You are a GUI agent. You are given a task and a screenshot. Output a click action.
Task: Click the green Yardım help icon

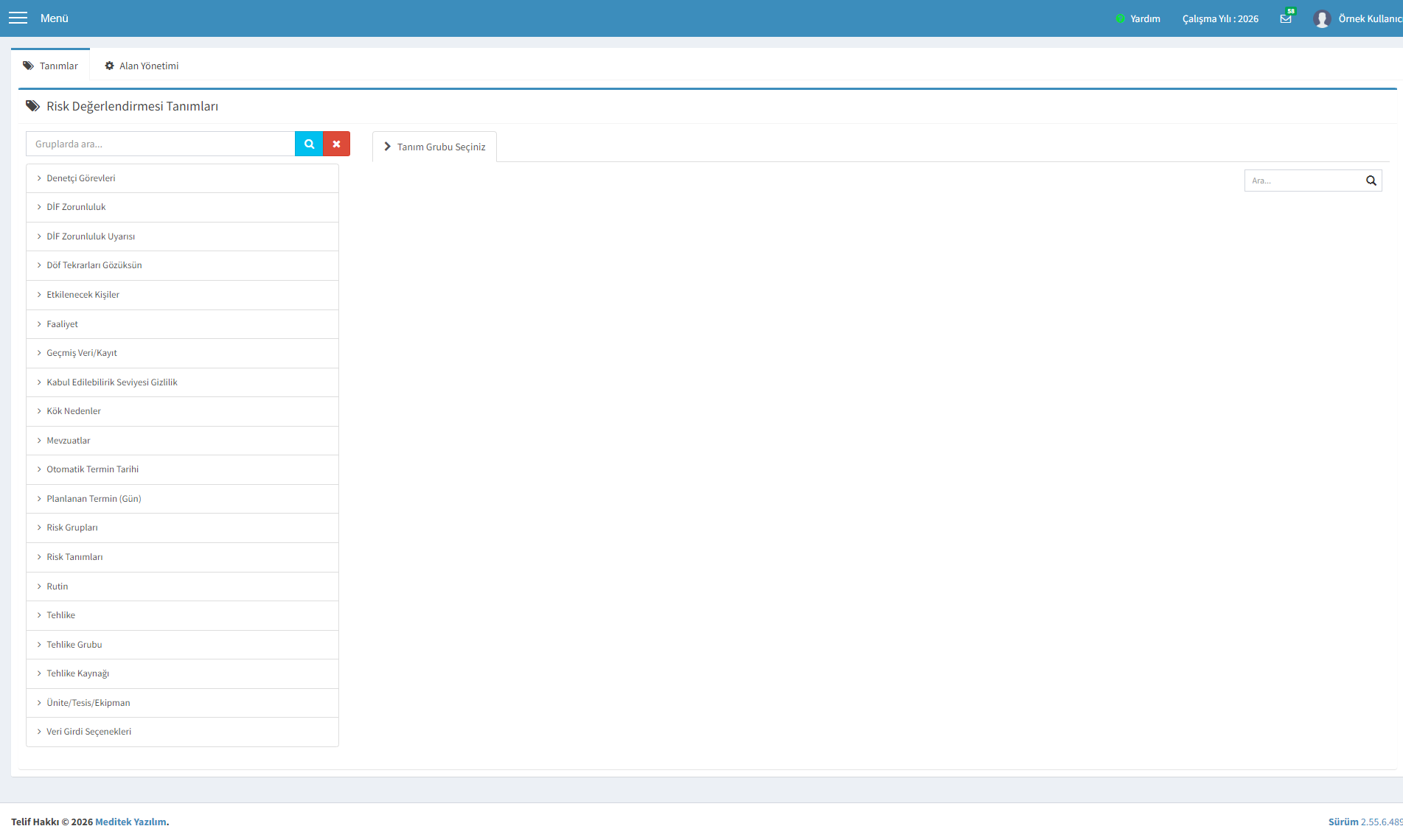pyautogui.click(x=1121, y=18)
